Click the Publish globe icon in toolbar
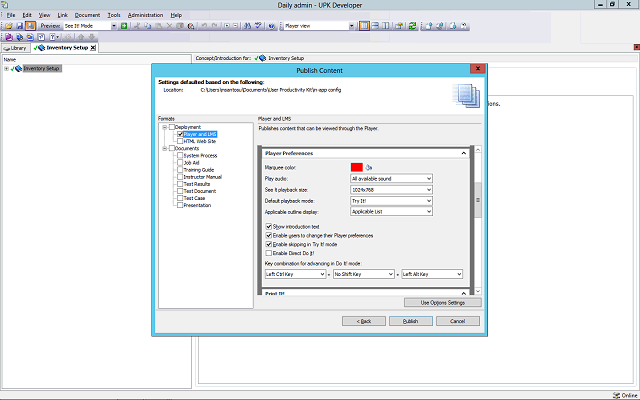The width and height of the screenshot is (640, 400). click(x=272, y=26)
